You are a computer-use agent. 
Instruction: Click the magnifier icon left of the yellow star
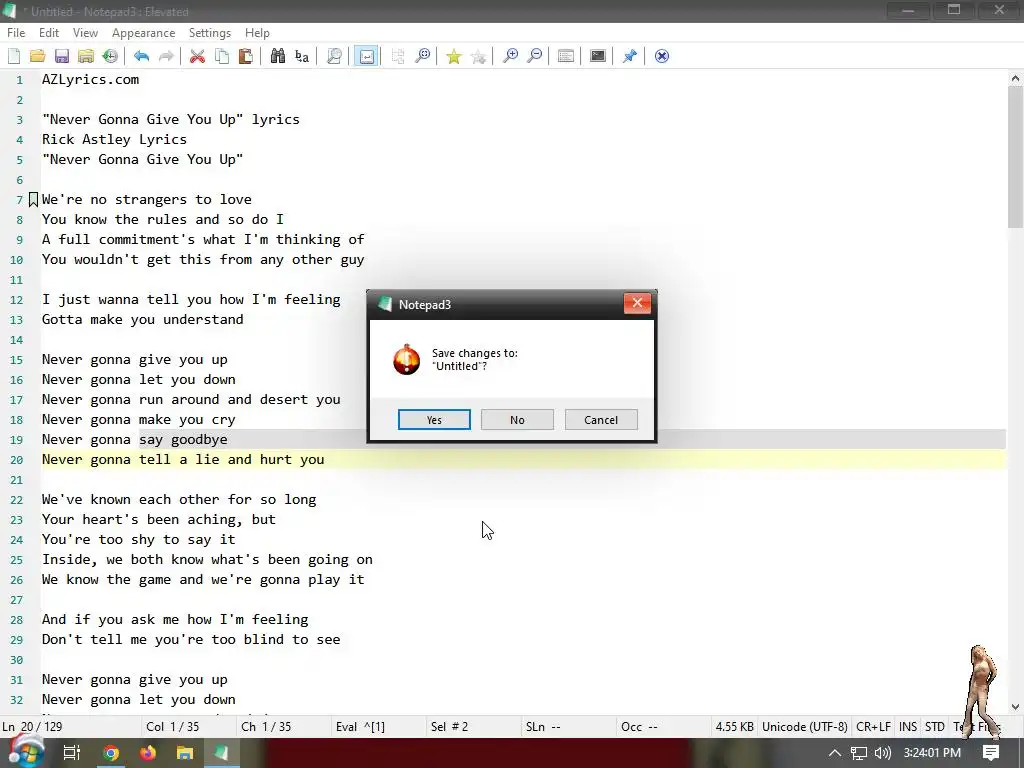tap(423, 56)
